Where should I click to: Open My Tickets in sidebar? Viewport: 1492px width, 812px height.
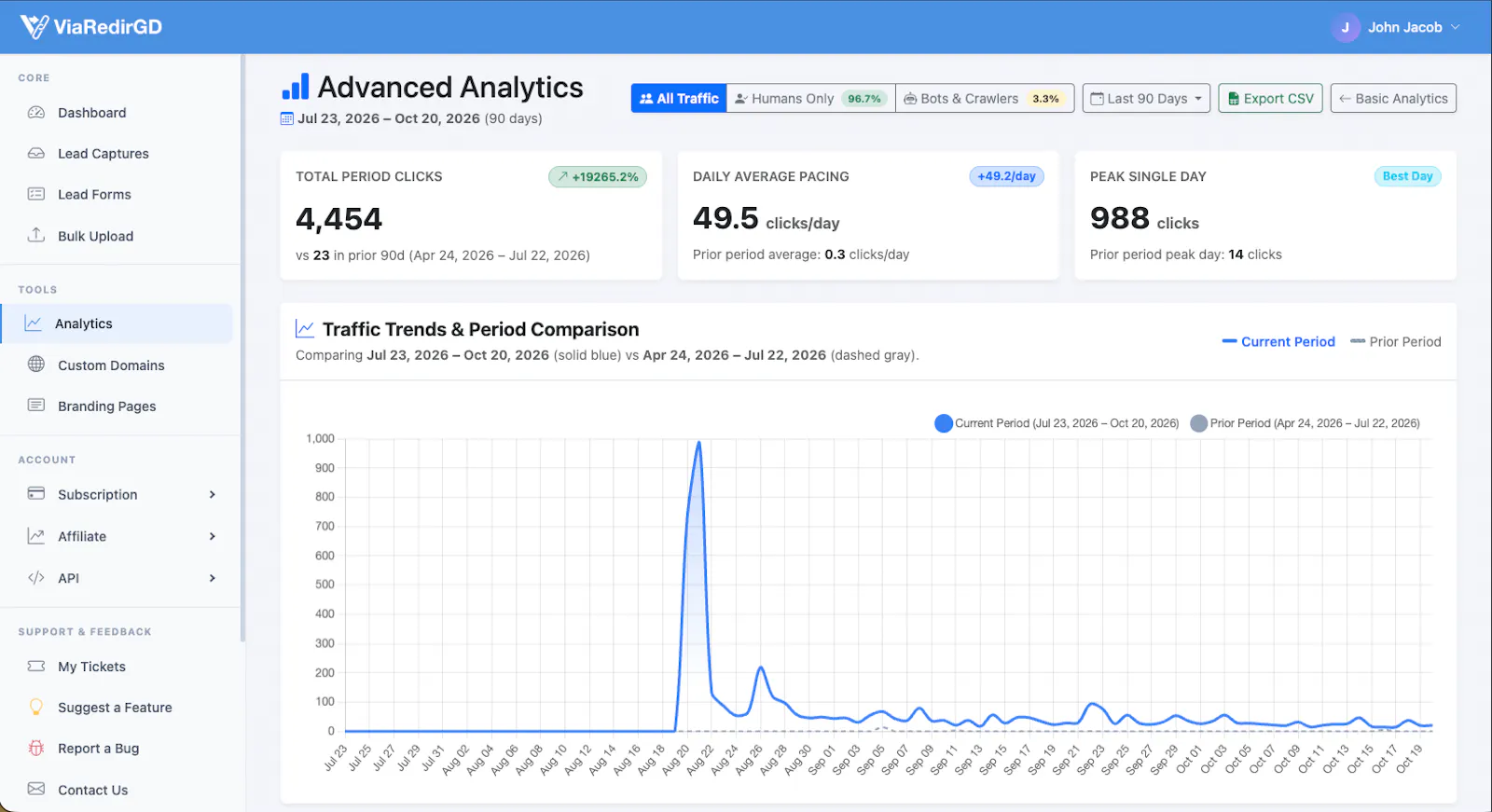click(117, 667)
